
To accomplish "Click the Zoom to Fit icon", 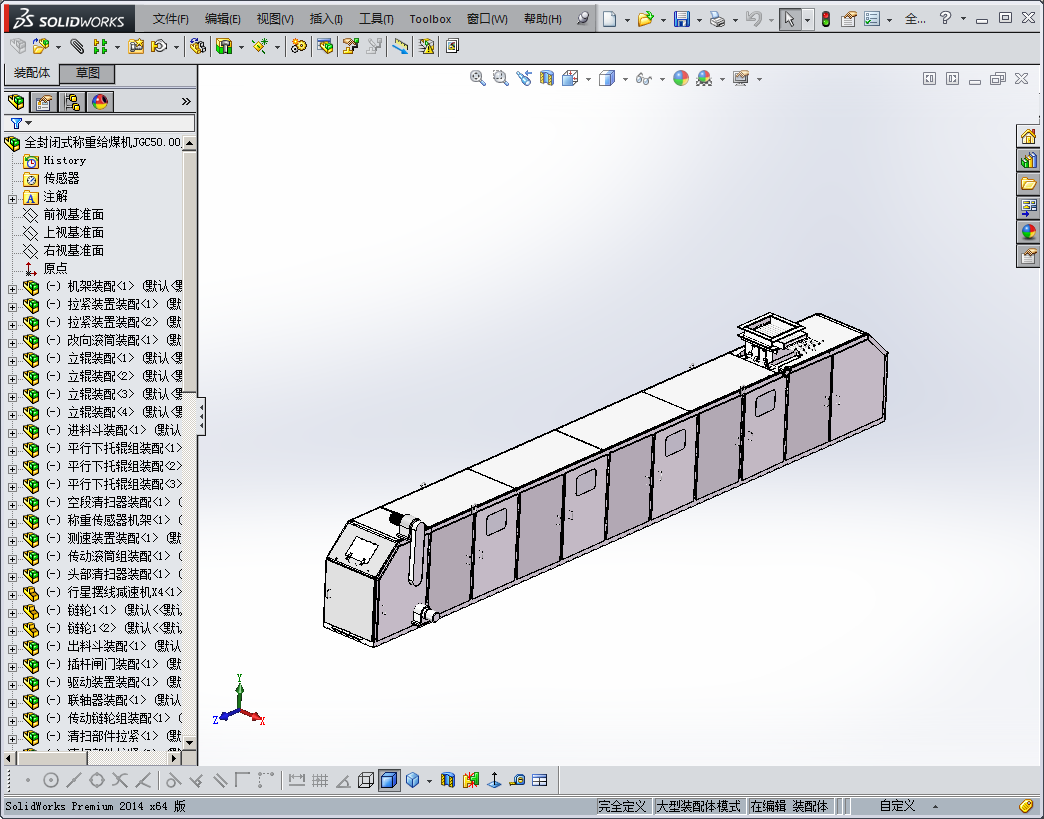I will click(x=477, y=78).
